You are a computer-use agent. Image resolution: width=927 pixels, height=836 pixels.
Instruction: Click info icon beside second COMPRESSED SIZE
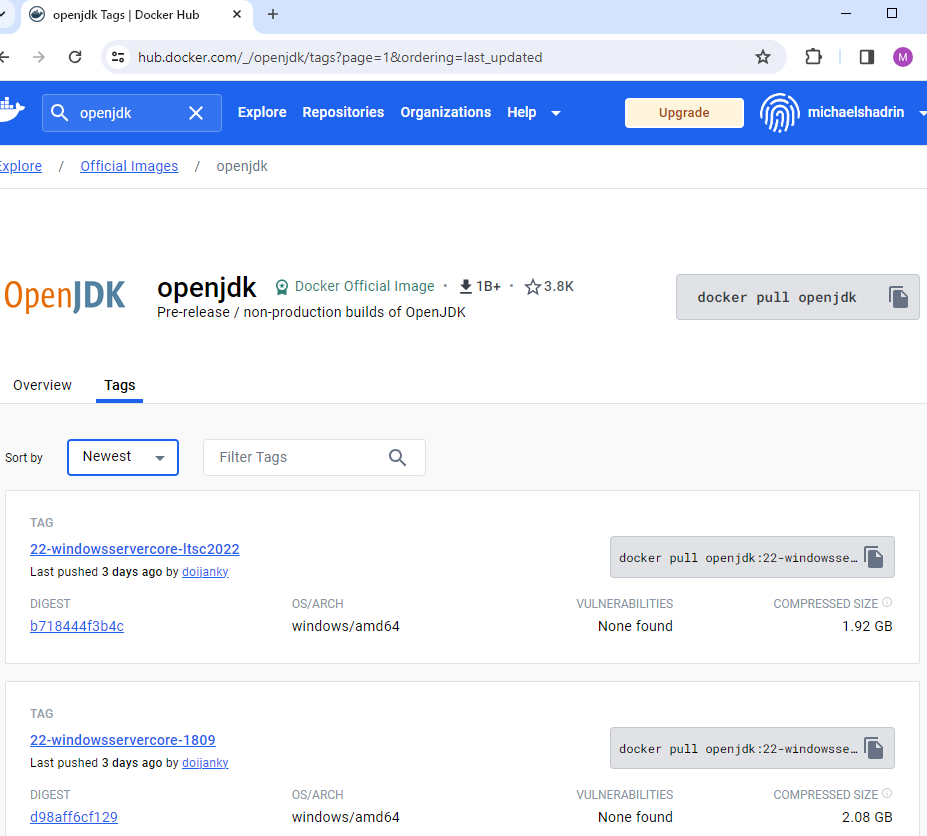click(887, 793)
